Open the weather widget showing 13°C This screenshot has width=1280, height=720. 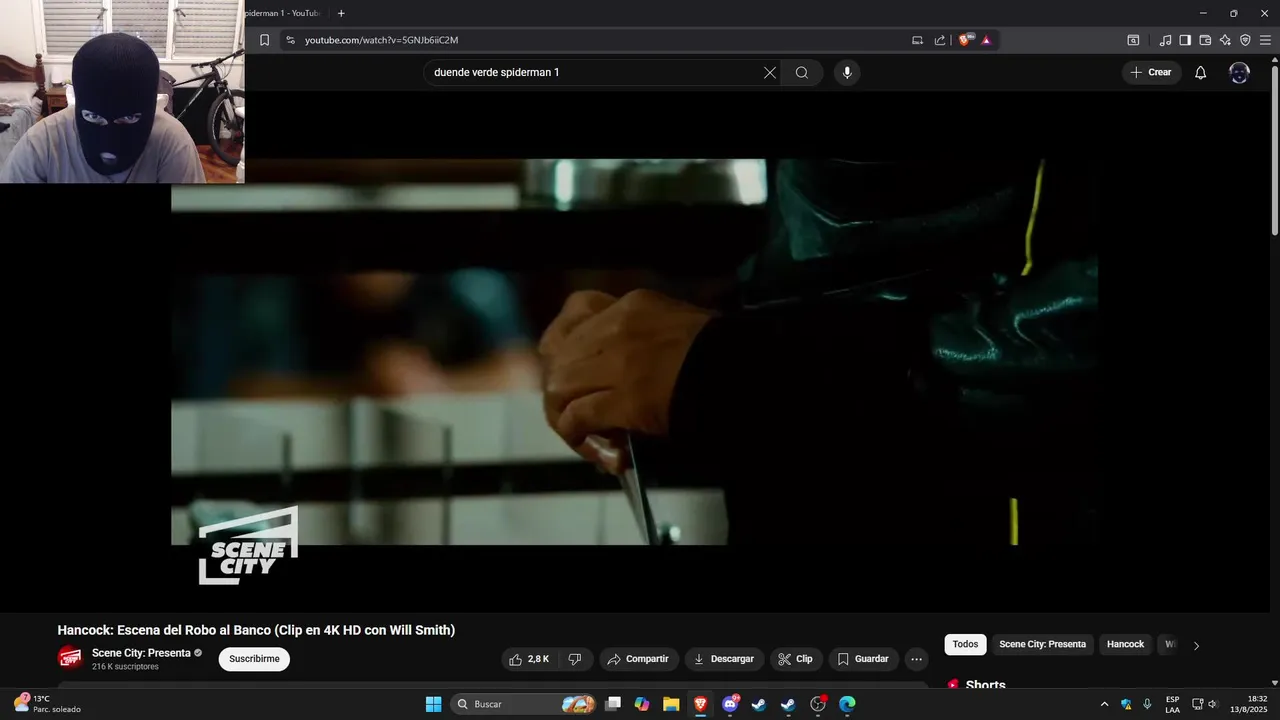click(x=48, y=704)
